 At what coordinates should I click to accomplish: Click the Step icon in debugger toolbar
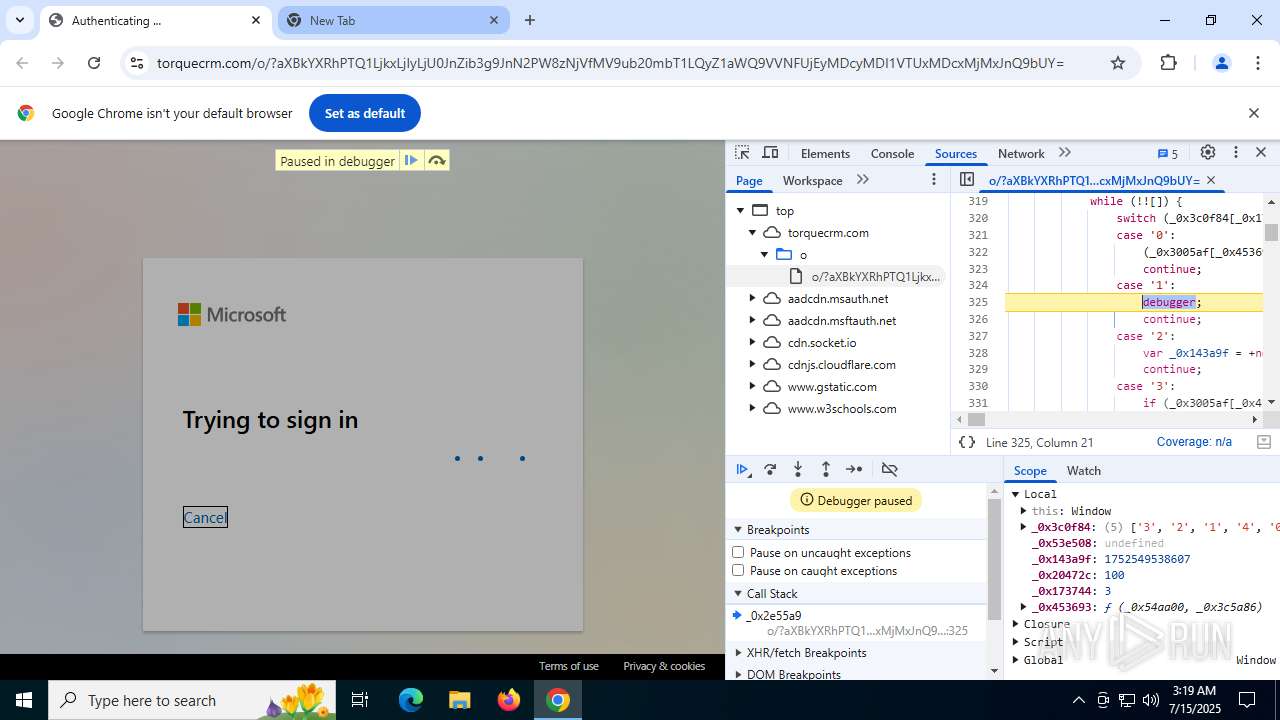point(854,469)
